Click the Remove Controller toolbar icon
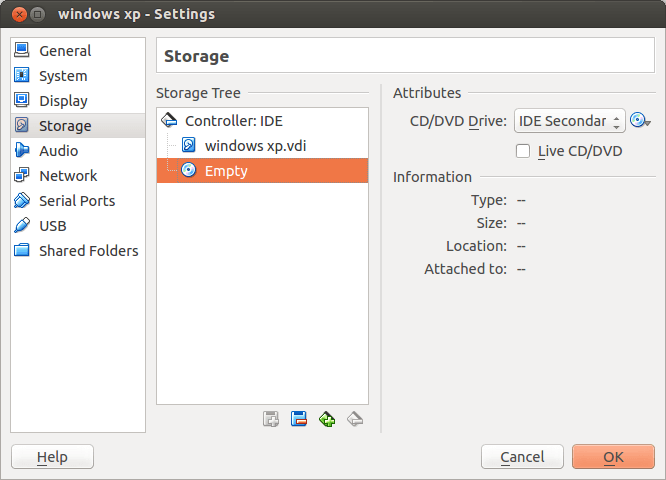Image resolution: width=666 pixels, height=480 pixels. click(299, 419)
